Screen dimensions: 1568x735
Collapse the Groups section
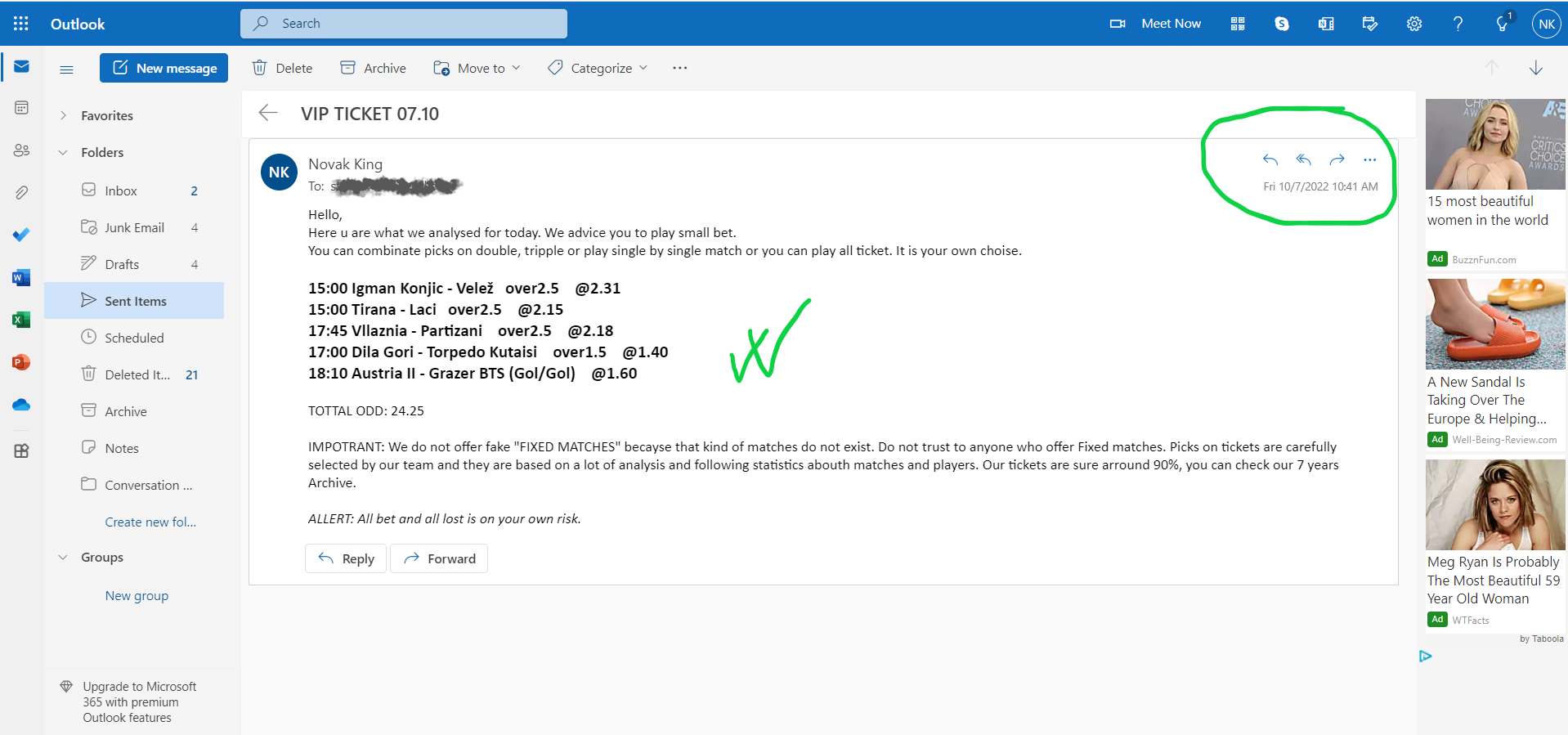click(64, 557)
